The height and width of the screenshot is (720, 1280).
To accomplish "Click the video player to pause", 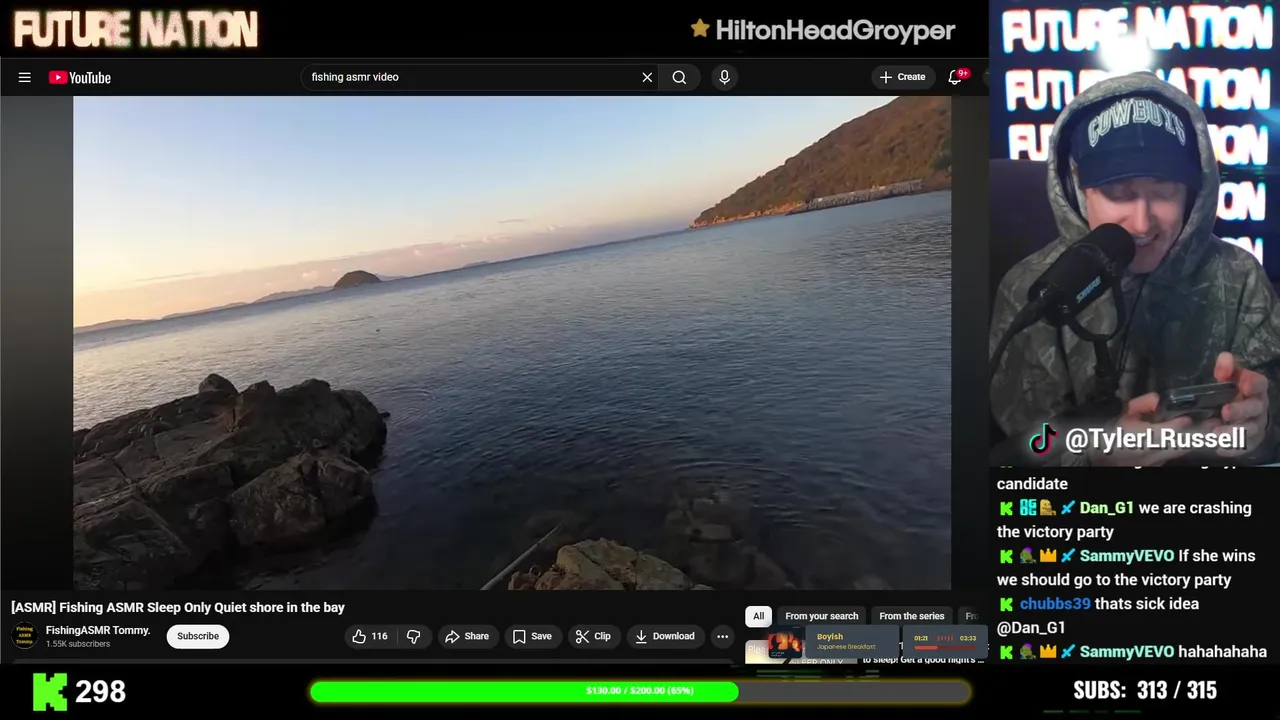I will pyautogui.click(x=512, y=343).
